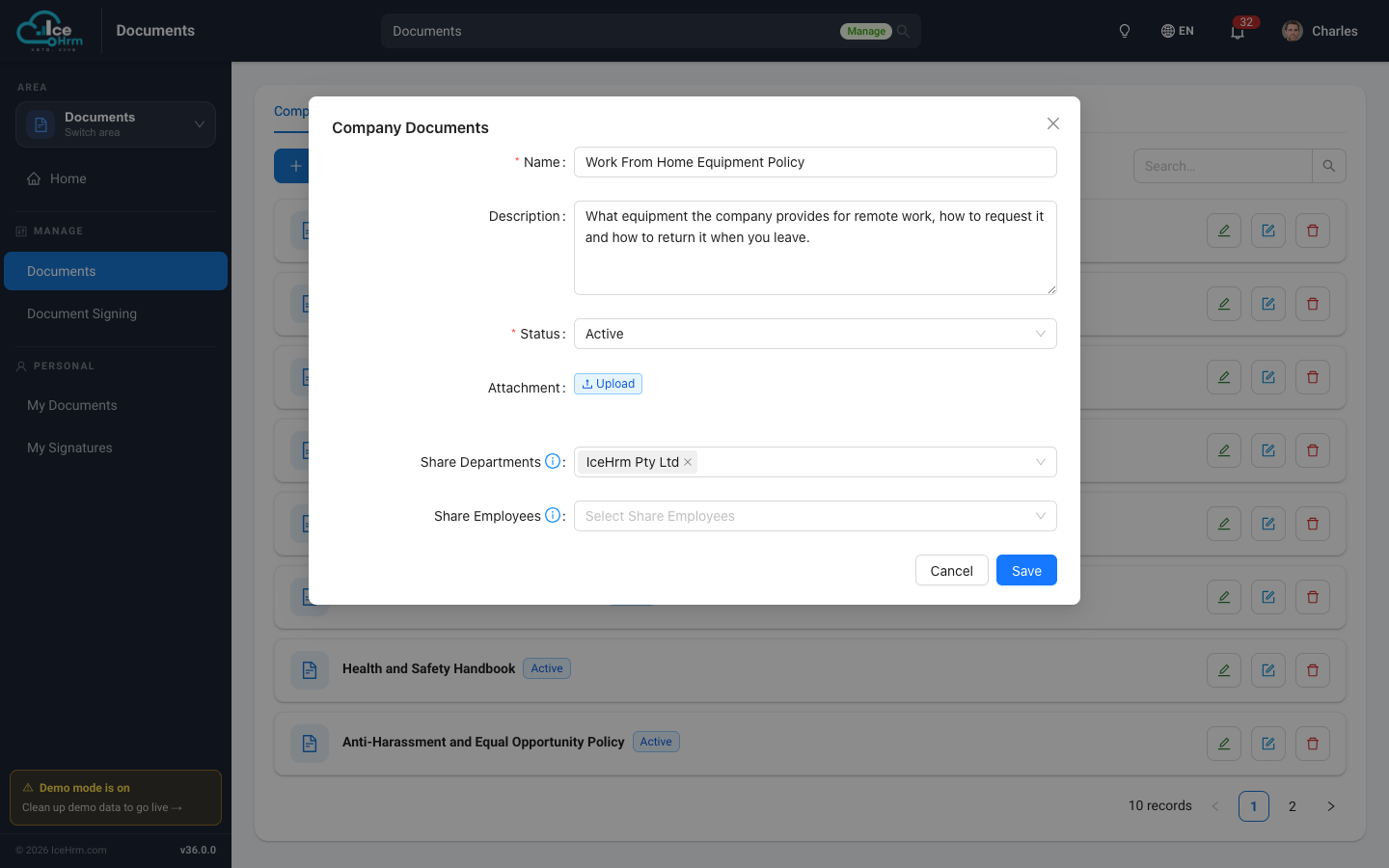Go to pagination page 2
Screen dimensions: 1389x868
point(1293,806)
